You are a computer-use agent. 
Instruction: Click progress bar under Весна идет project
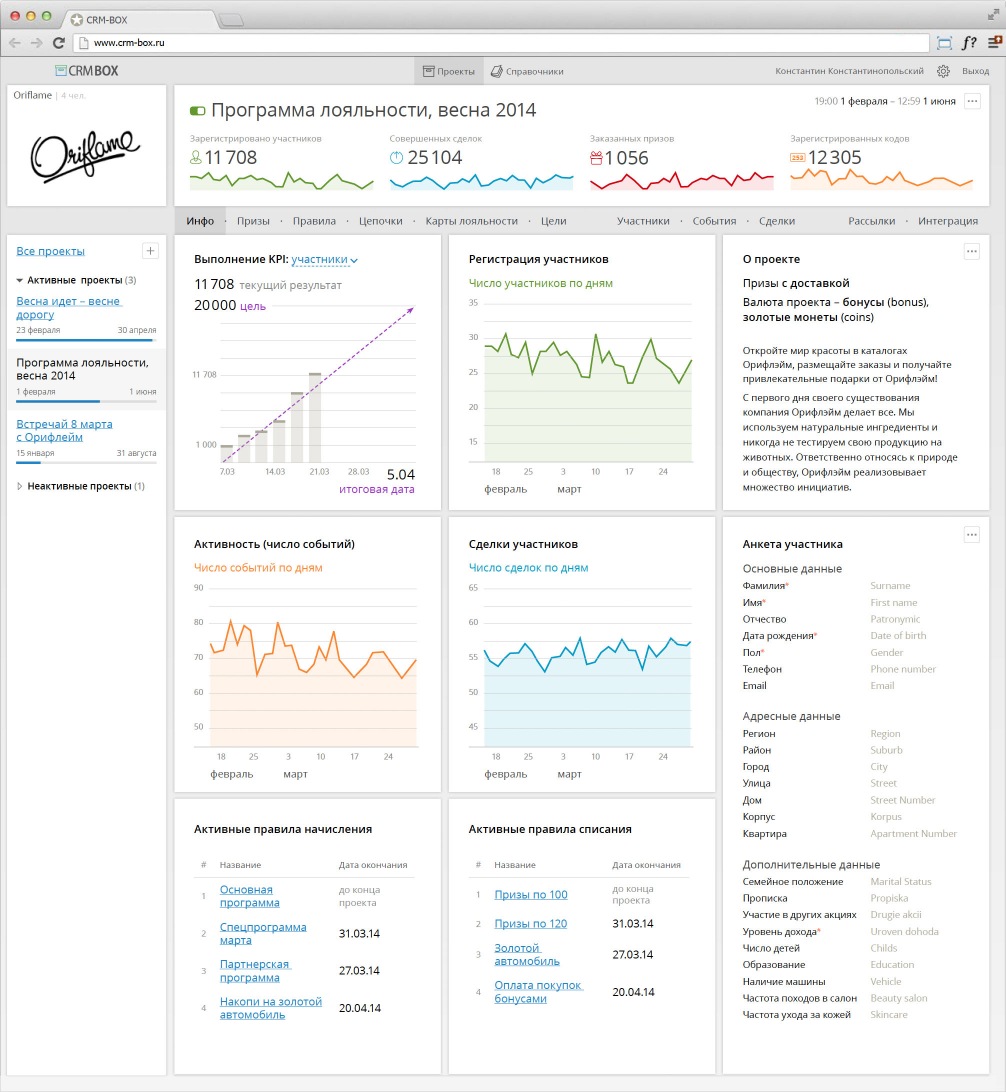86,340
